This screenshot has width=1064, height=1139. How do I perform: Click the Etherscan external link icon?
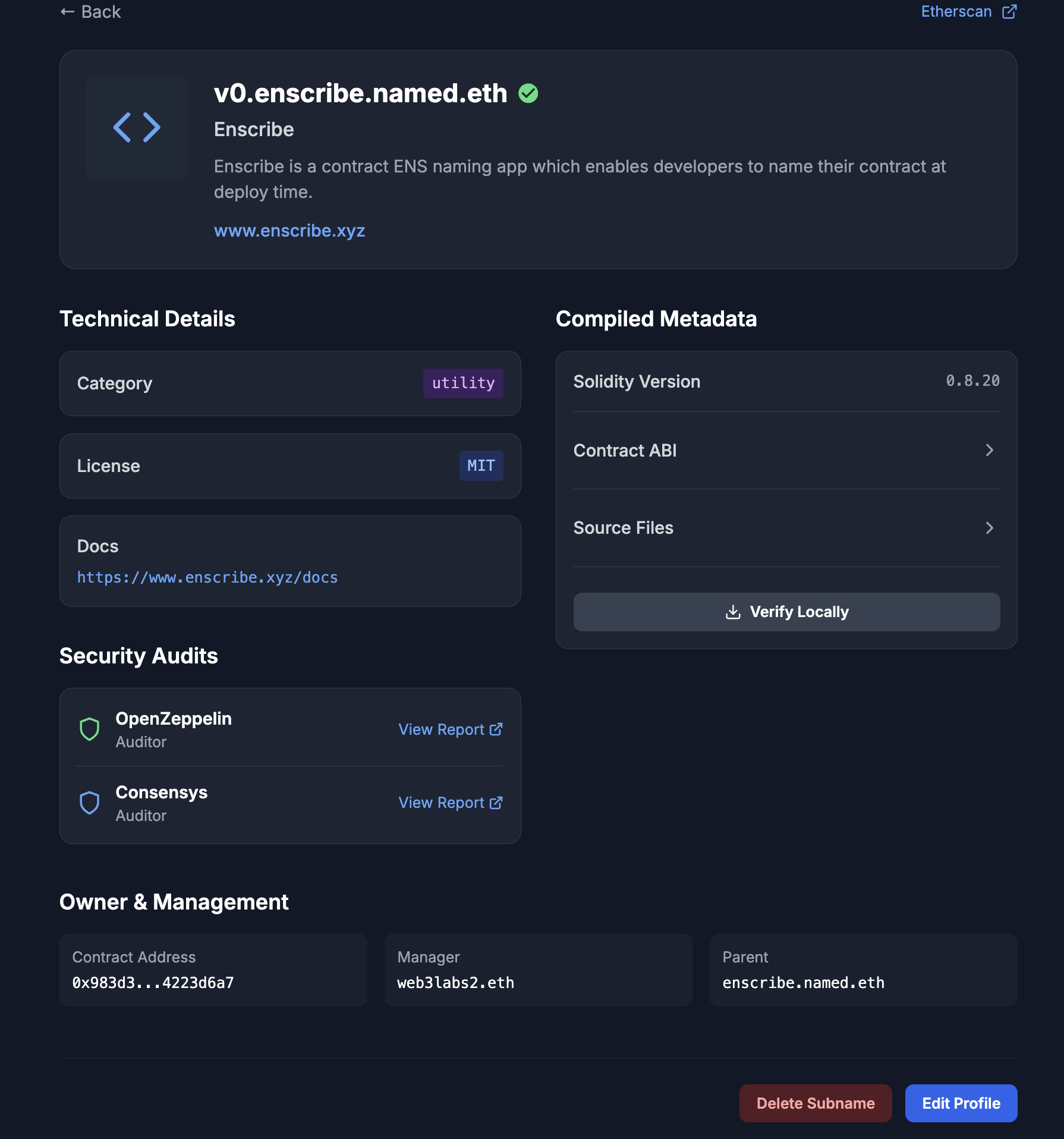[1009, 12]
